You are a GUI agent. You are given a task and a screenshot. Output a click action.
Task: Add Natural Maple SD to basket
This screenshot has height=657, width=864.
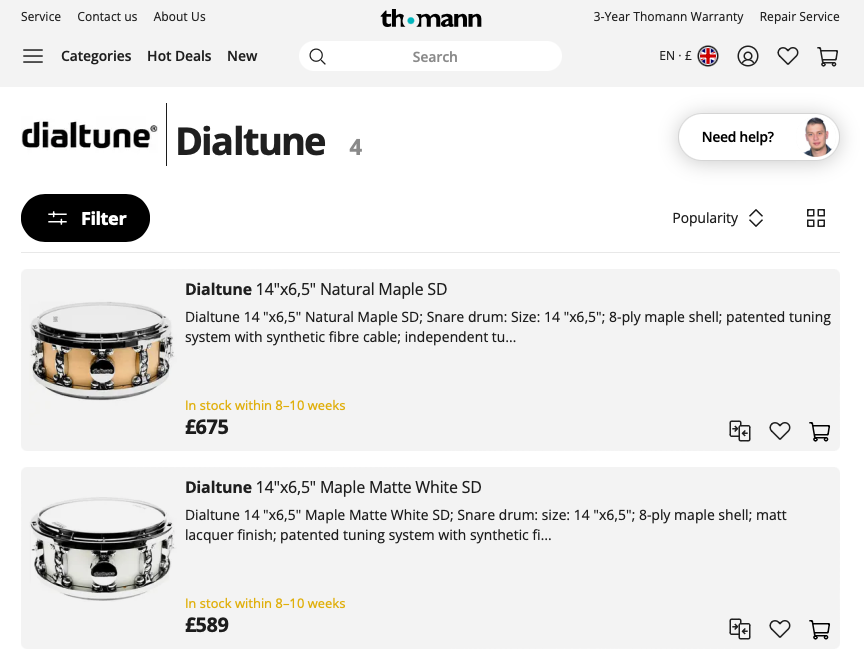(820, 431)
